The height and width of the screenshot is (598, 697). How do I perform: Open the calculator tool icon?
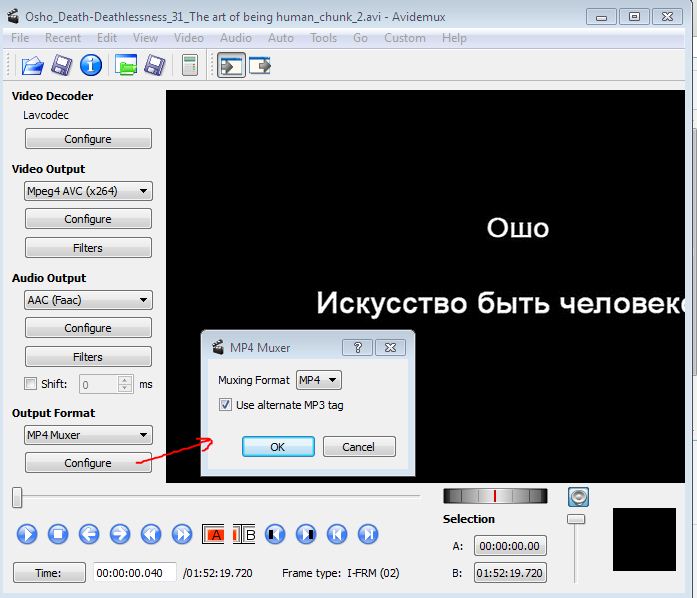(189, 66)
